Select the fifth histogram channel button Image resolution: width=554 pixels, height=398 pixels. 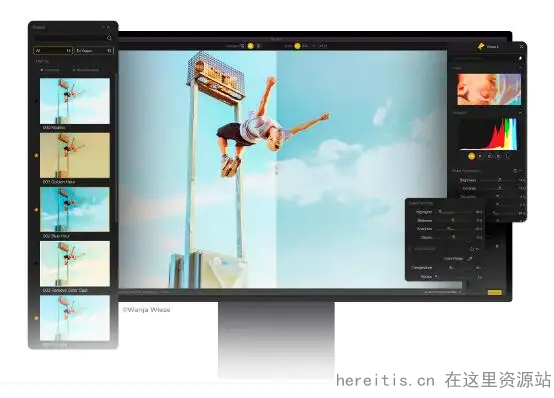click(507, 156)
